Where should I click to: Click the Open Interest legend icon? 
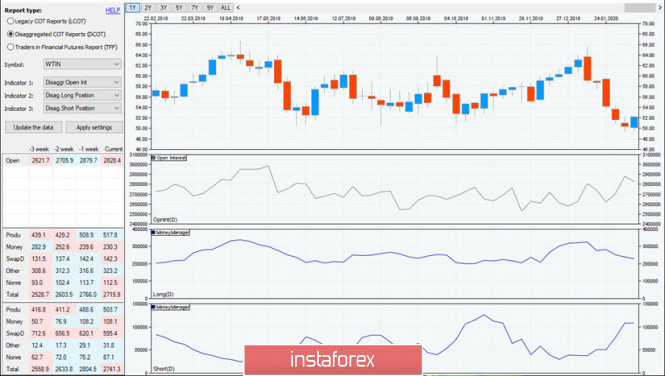point(154,158)
